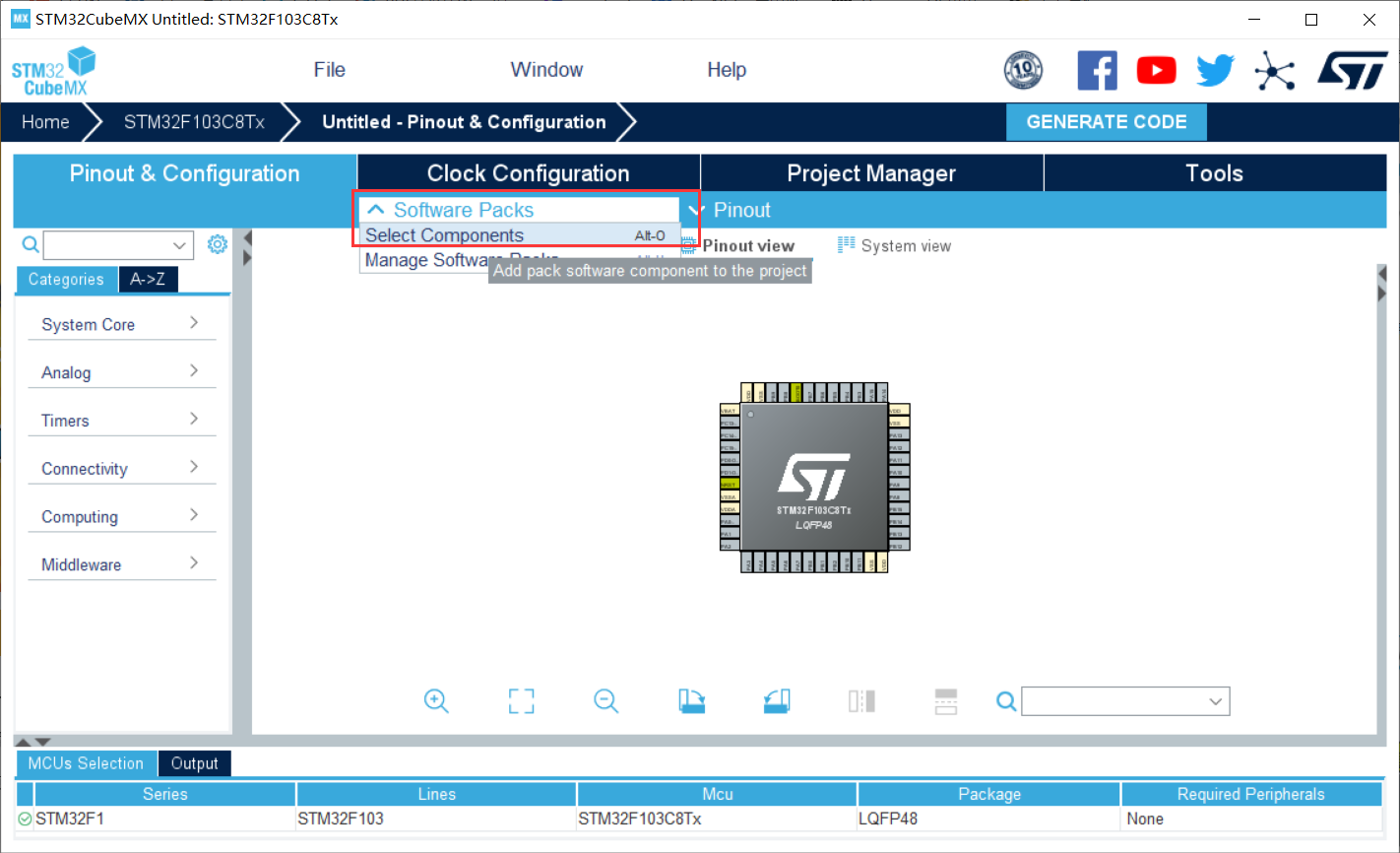The width and height of the screenshot is (1400, 853).
Task: Select the zoom in tool below the chip view
Action: click(436, 700)
